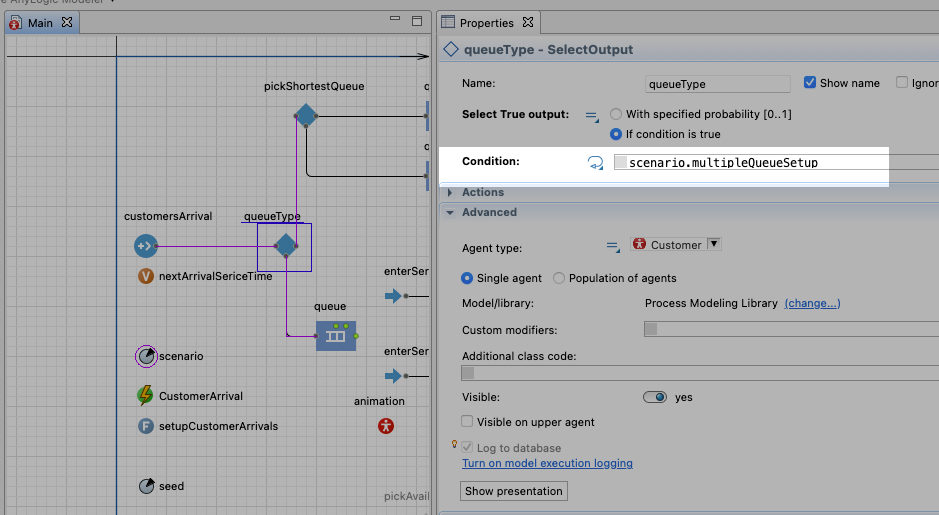This screenshot has width=939, height=515.
Task: Click the SelectOutput diamond icon in Properties header
Action: click(x=450, y=49)
